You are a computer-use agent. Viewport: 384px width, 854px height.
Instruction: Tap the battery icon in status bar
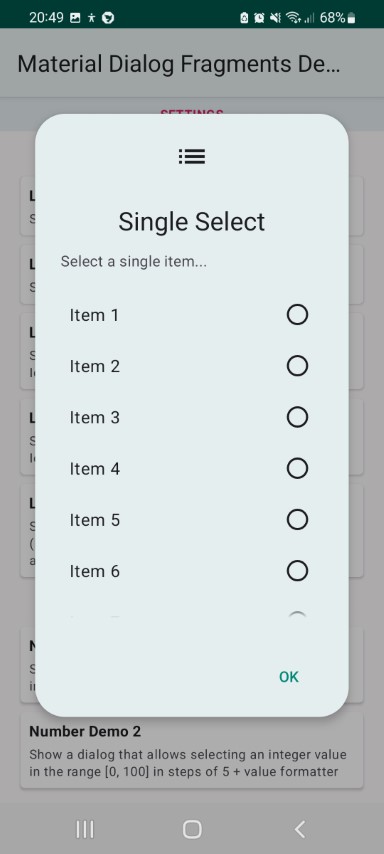[x=351, y=18]
